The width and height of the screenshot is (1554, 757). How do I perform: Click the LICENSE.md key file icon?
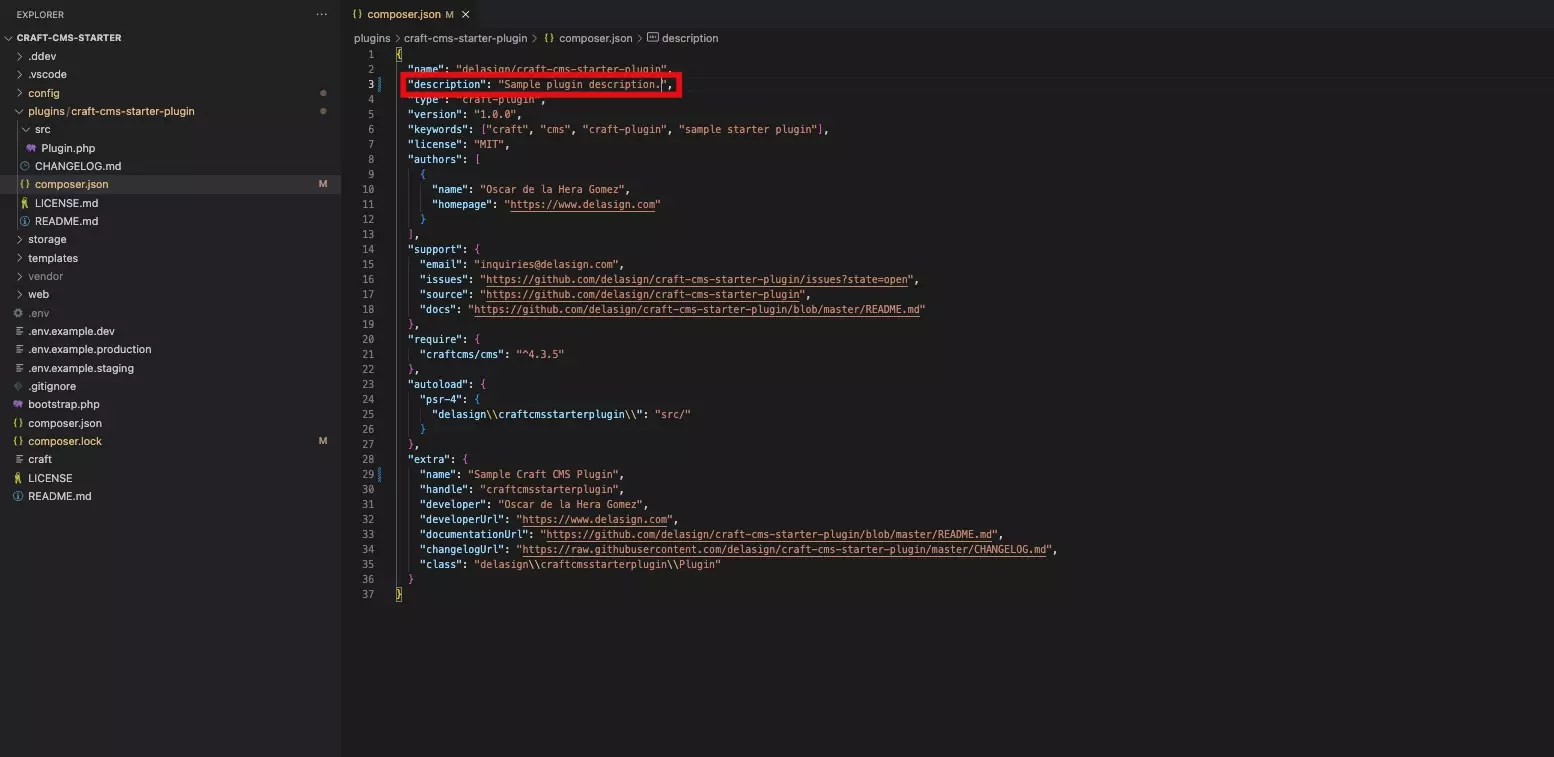point(25,203)
